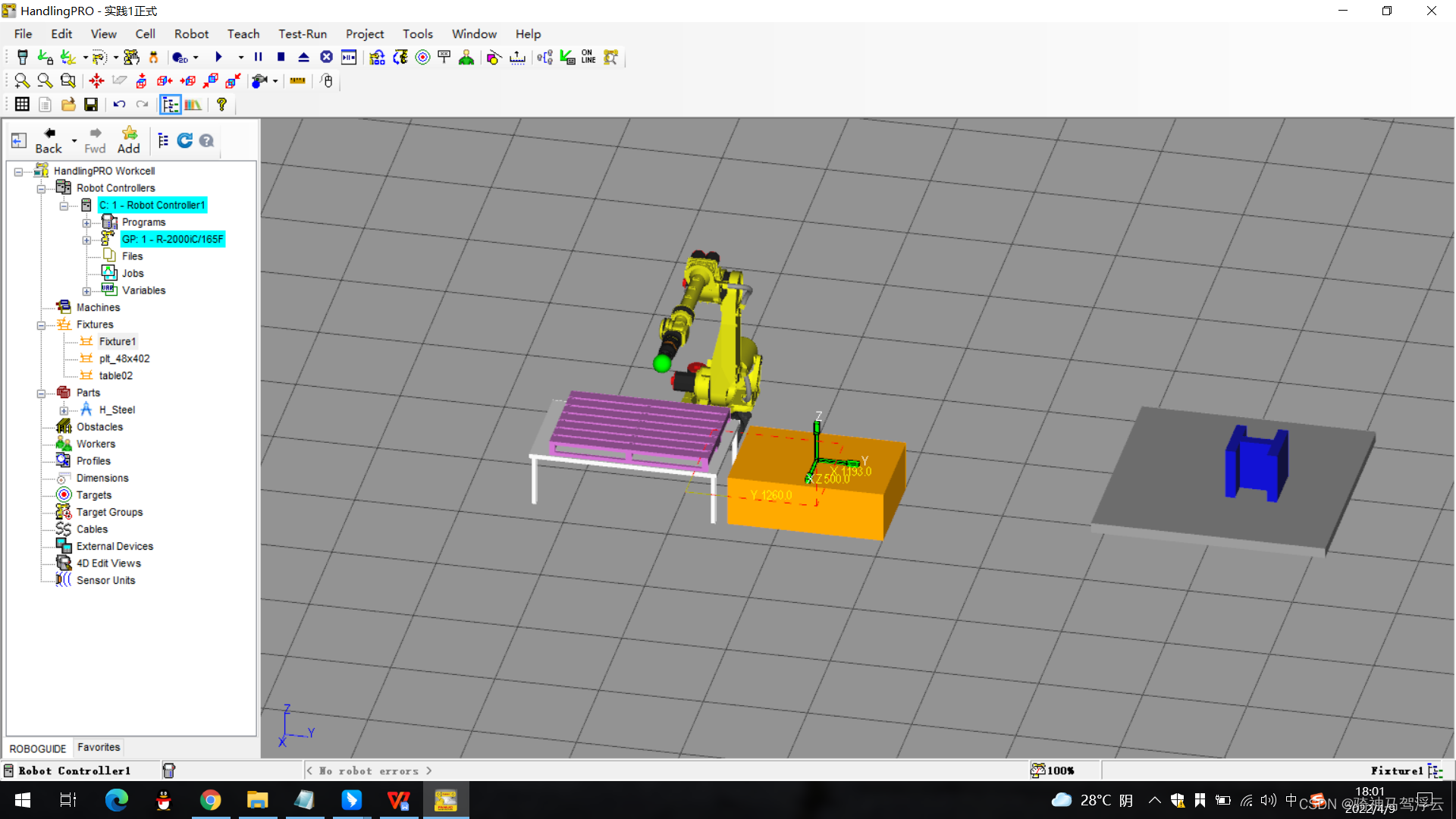Open the Back history dropdown arrow
Viewport: 1456px width, 819px height.
(x=74, y=140)
